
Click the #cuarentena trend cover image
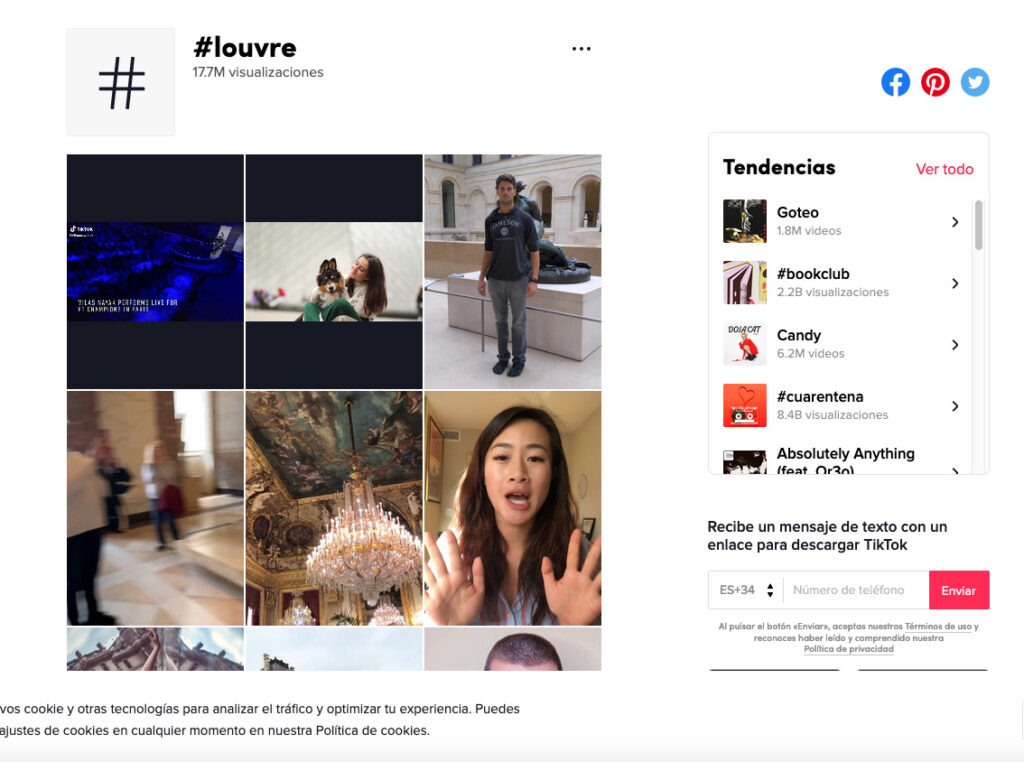coord(744,406)
